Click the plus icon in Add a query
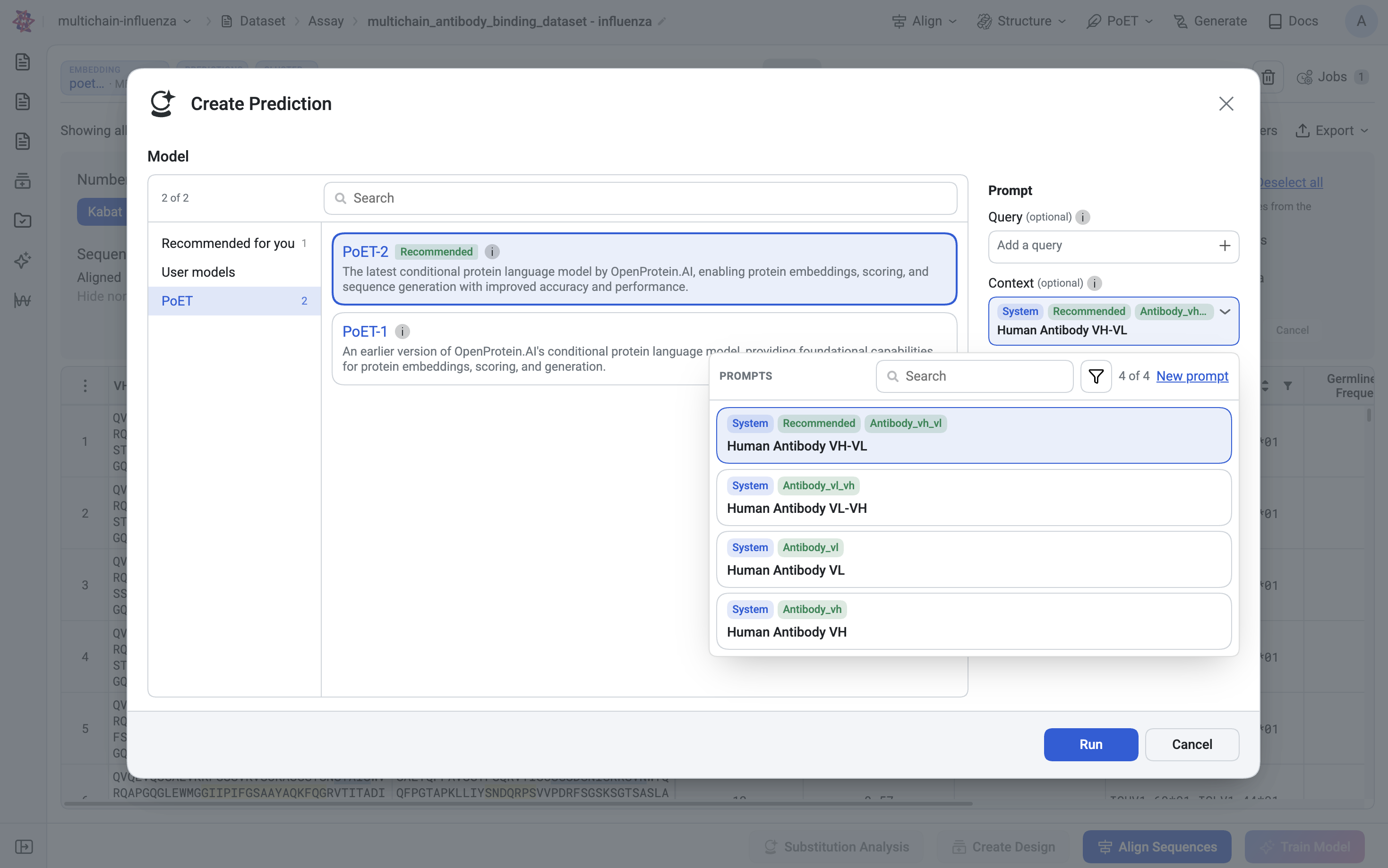Screen dimensions: 1388x868 coord(1225,246)
